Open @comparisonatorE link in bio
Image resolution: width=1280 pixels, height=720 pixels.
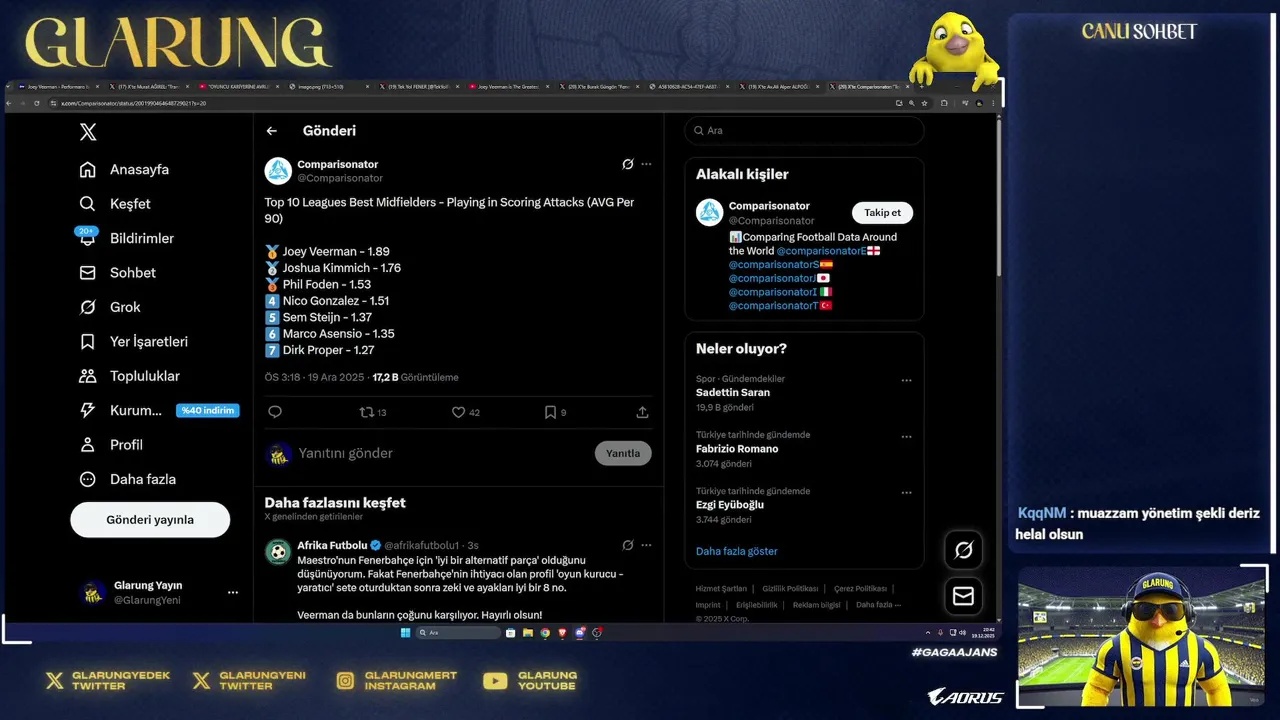point(821,251)
